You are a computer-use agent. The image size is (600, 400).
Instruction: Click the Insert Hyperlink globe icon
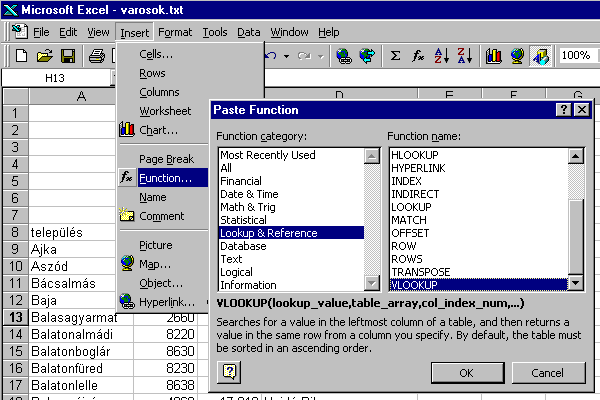click(344, 56)
